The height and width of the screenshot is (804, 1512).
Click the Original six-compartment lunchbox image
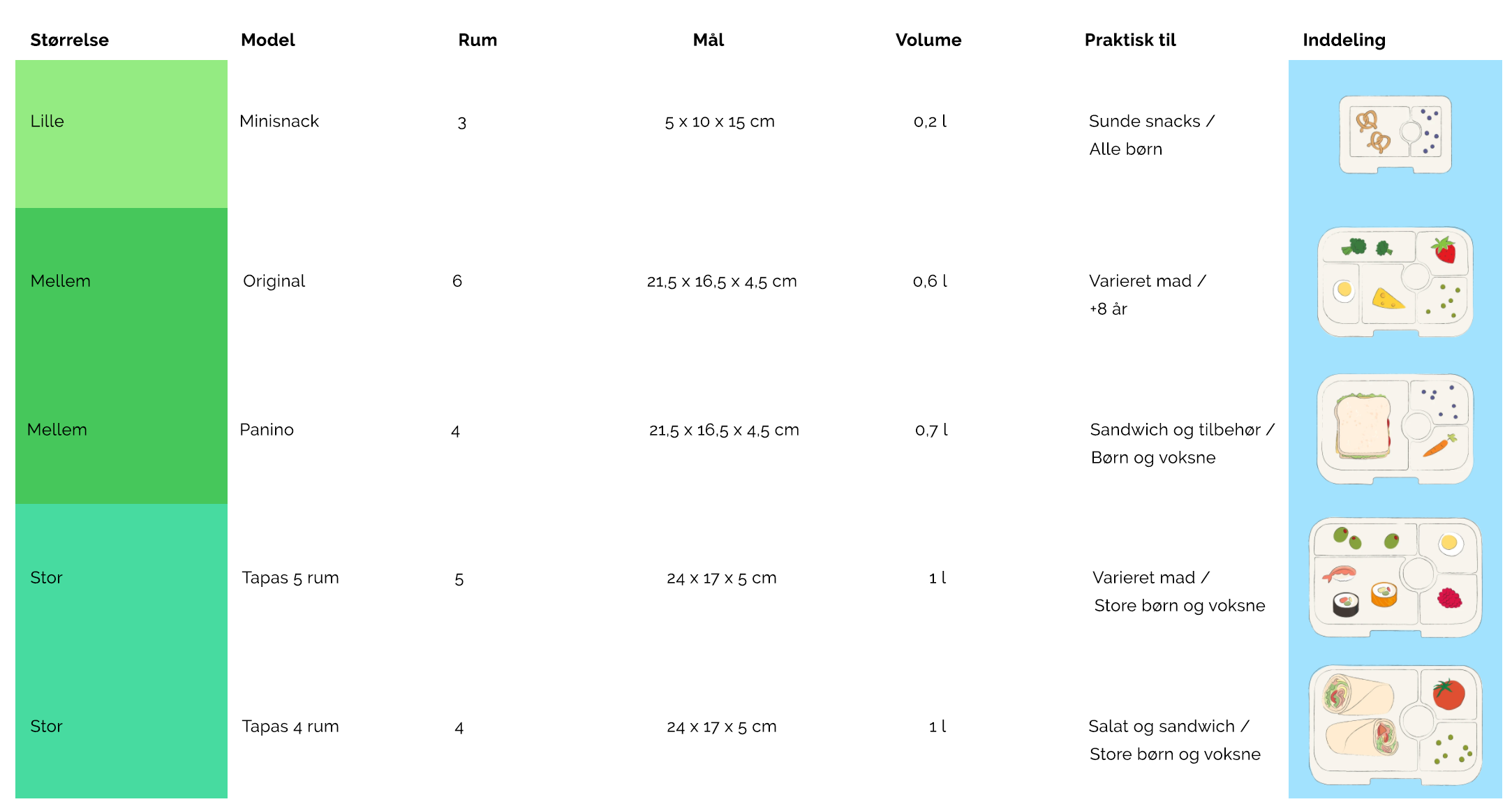click(x=1395, y=282)
